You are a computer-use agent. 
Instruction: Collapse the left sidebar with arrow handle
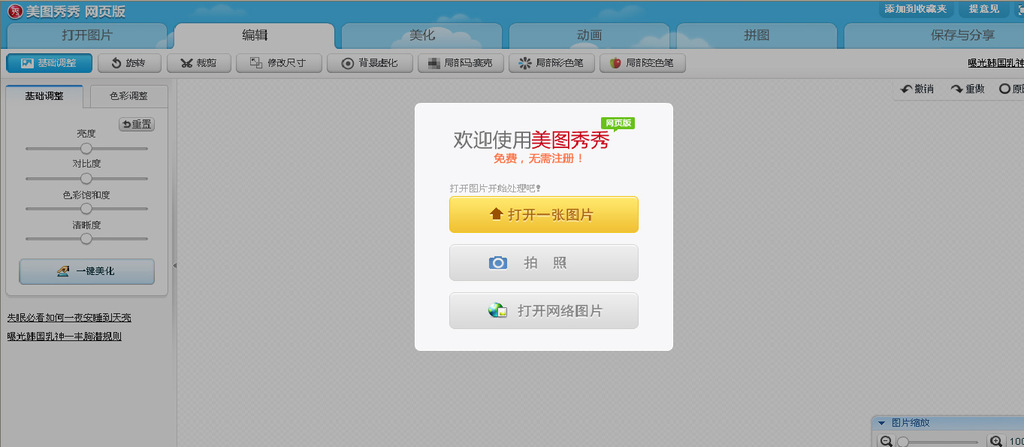click(x=174, y=265)
